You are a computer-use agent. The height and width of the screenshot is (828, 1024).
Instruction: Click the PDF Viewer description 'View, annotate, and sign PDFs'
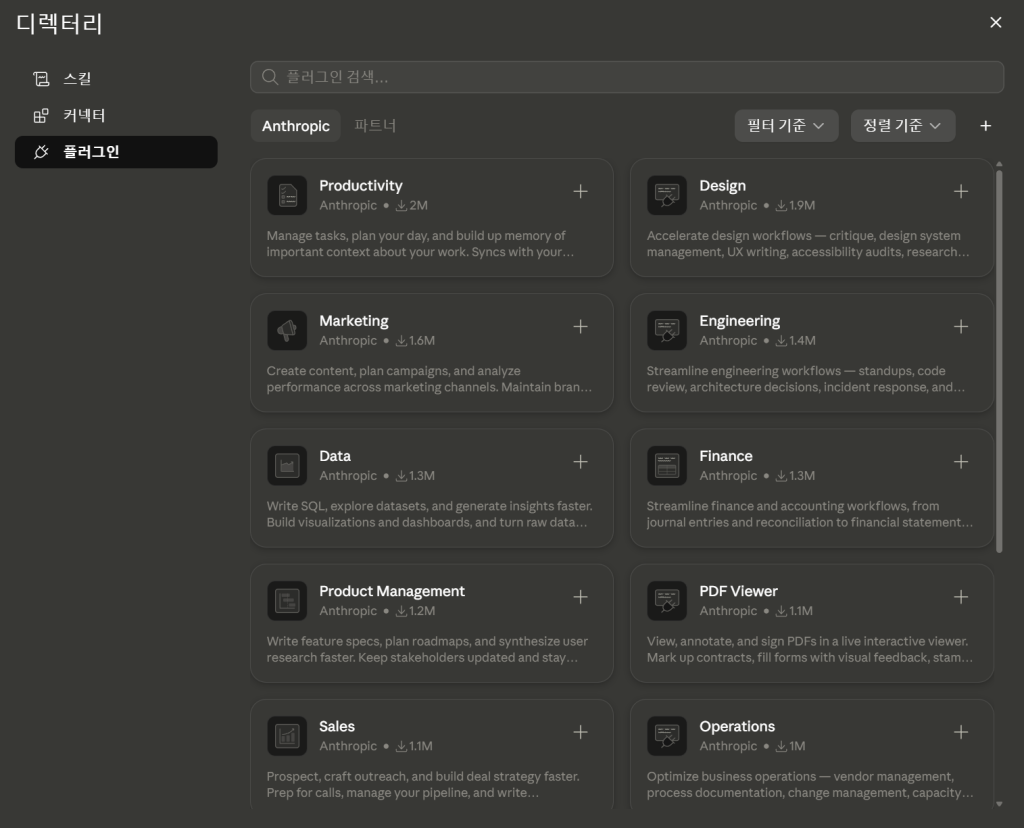(810, 649)
